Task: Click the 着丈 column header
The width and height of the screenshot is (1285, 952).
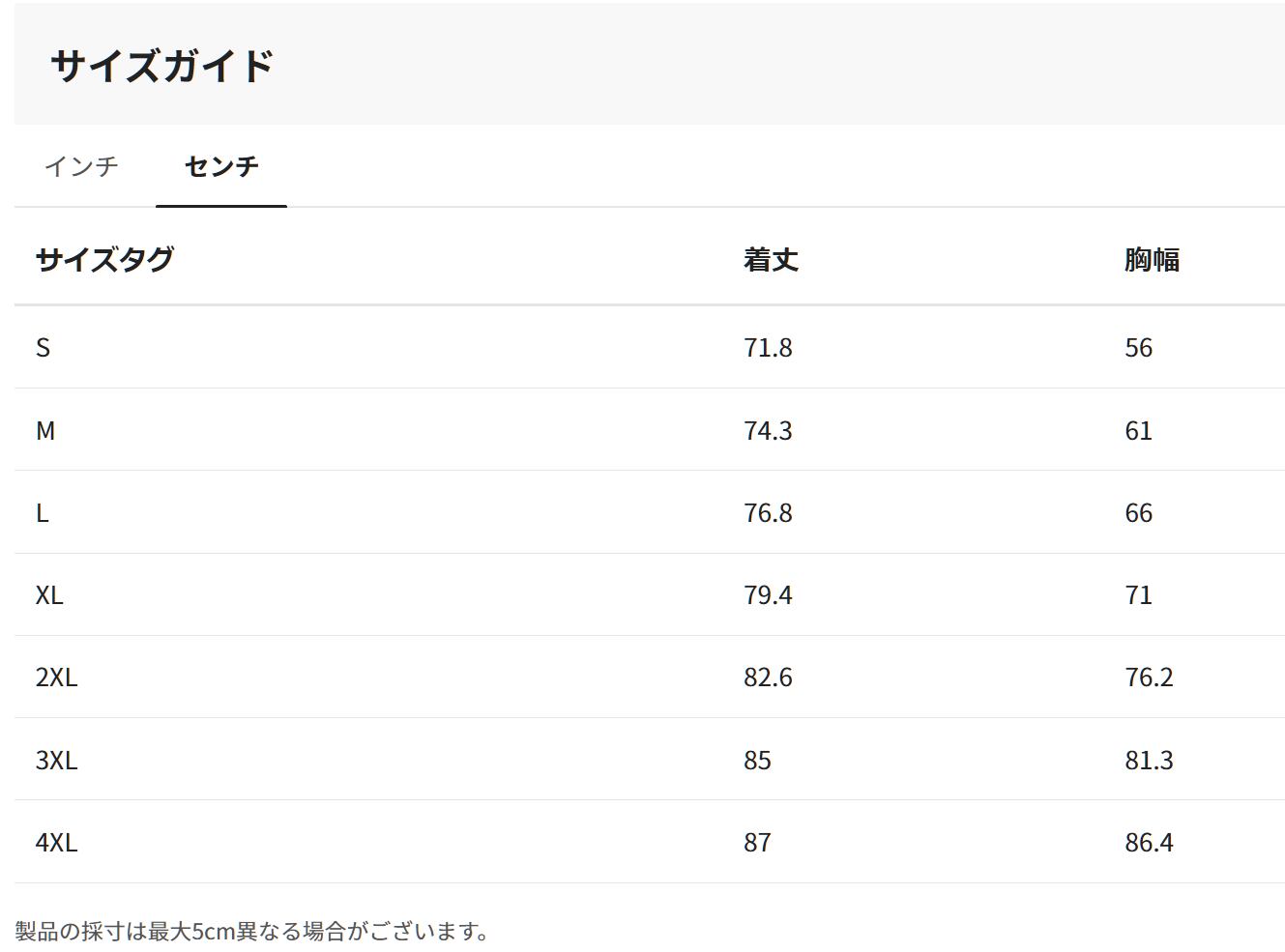Action: (771, 259)
